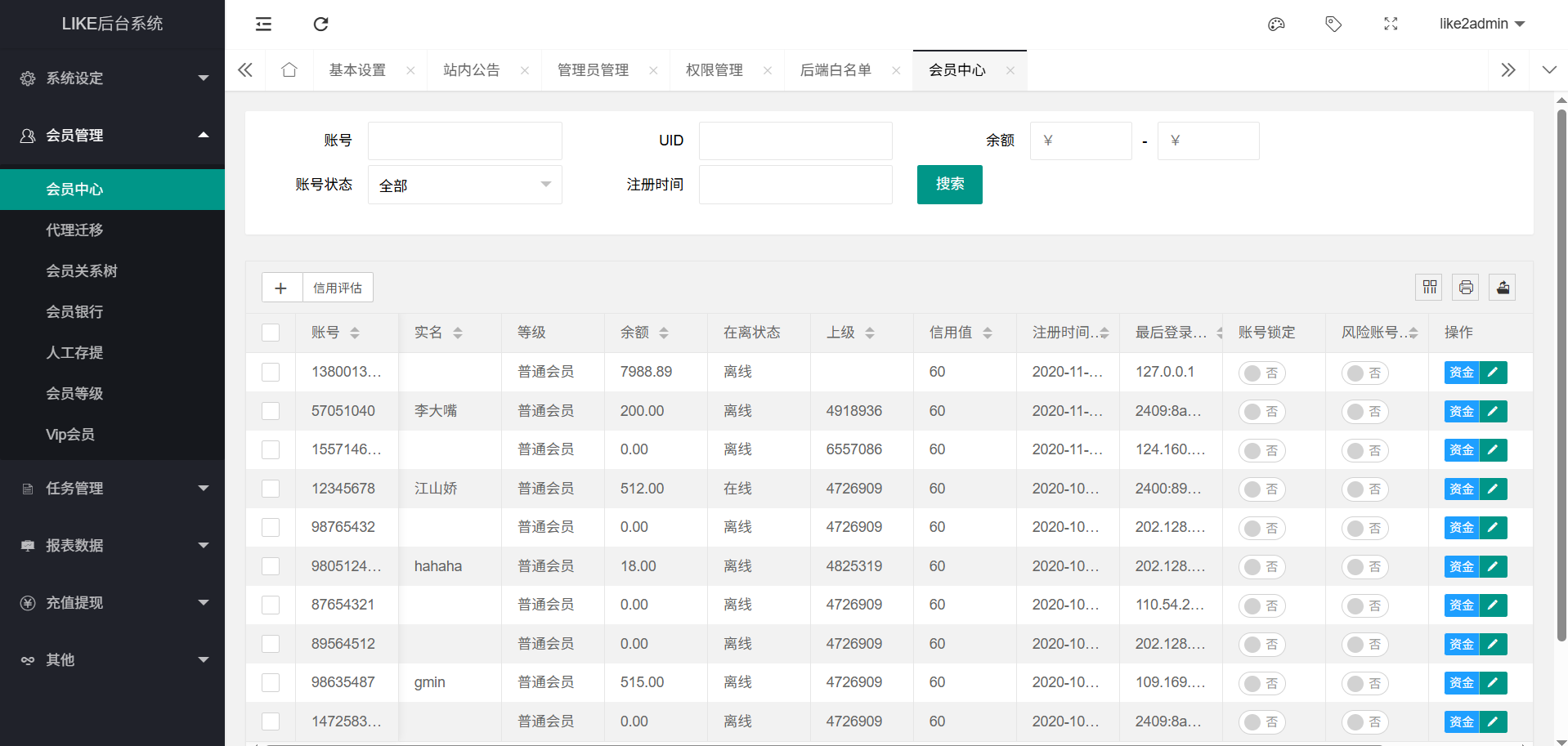The height and width of the screenshot is (746, 1568).
Task: Focus the 账号 search input
Action: pyautogui.click(x=464, y=141)
